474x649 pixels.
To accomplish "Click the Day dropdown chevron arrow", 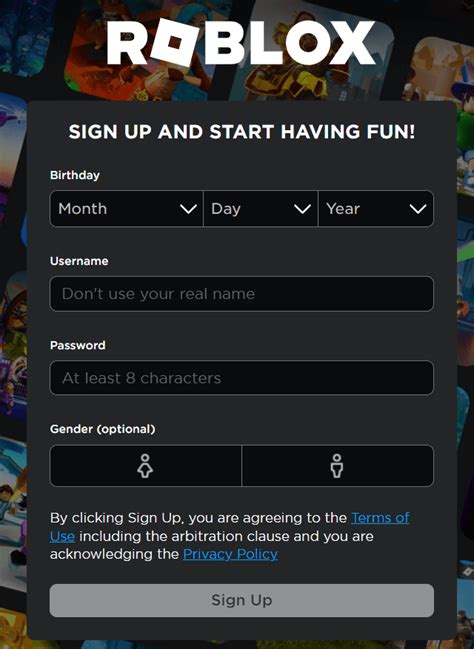I will (302, 209).
